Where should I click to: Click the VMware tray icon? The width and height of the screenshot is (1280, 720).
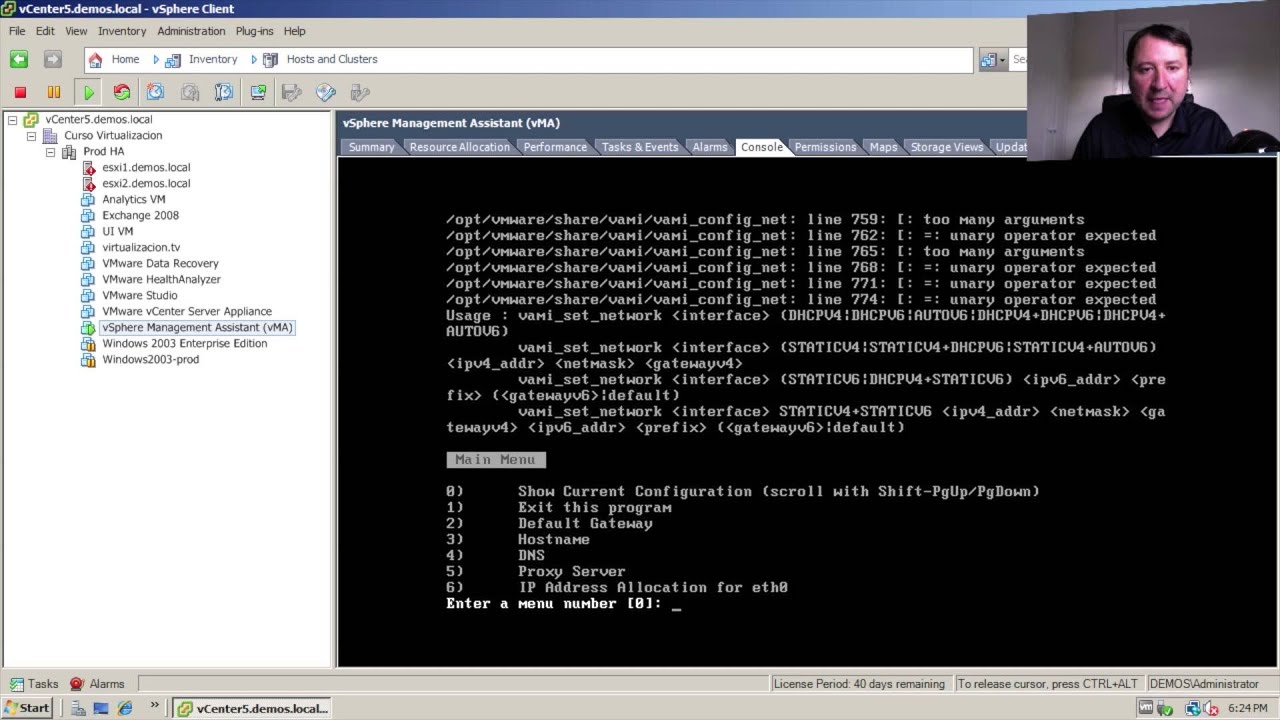[x=1145, y=708]
